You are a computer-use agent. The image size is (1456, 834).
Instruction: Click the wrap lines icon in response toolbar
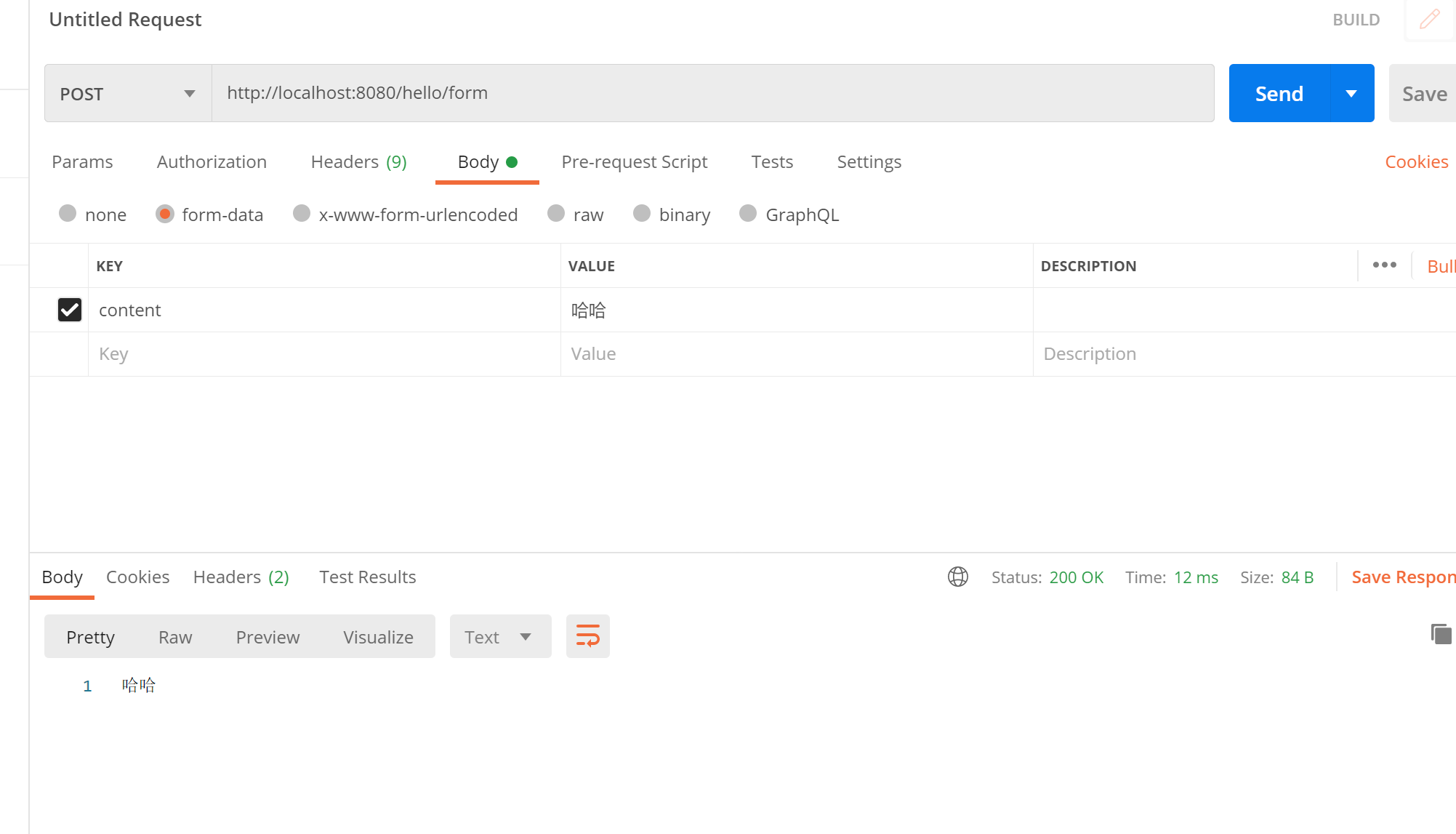(x=587, y=636)
